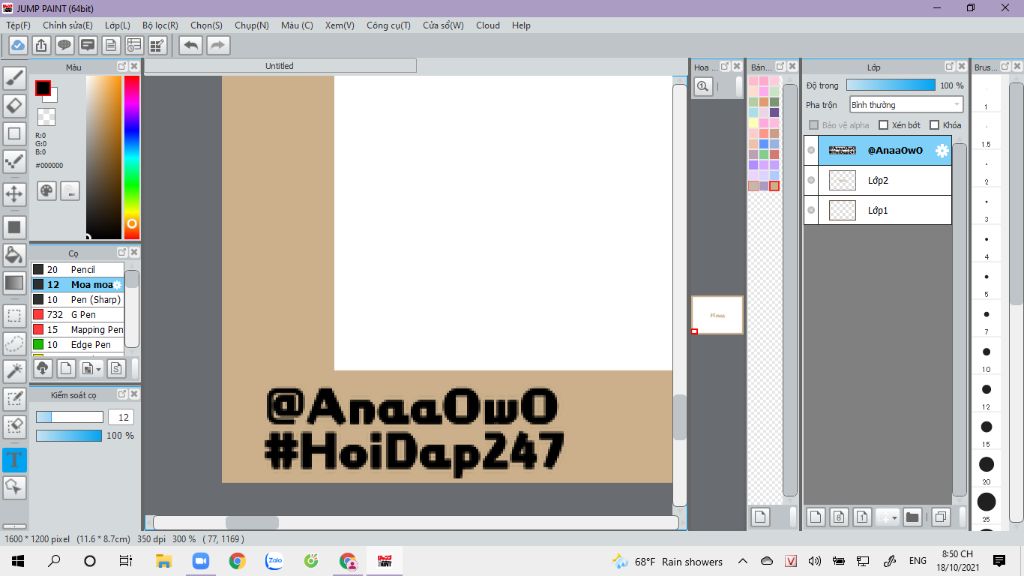Select the G Pen brush
The height and width of the screenshot is (576, 1024).
(x=78, y=314)
